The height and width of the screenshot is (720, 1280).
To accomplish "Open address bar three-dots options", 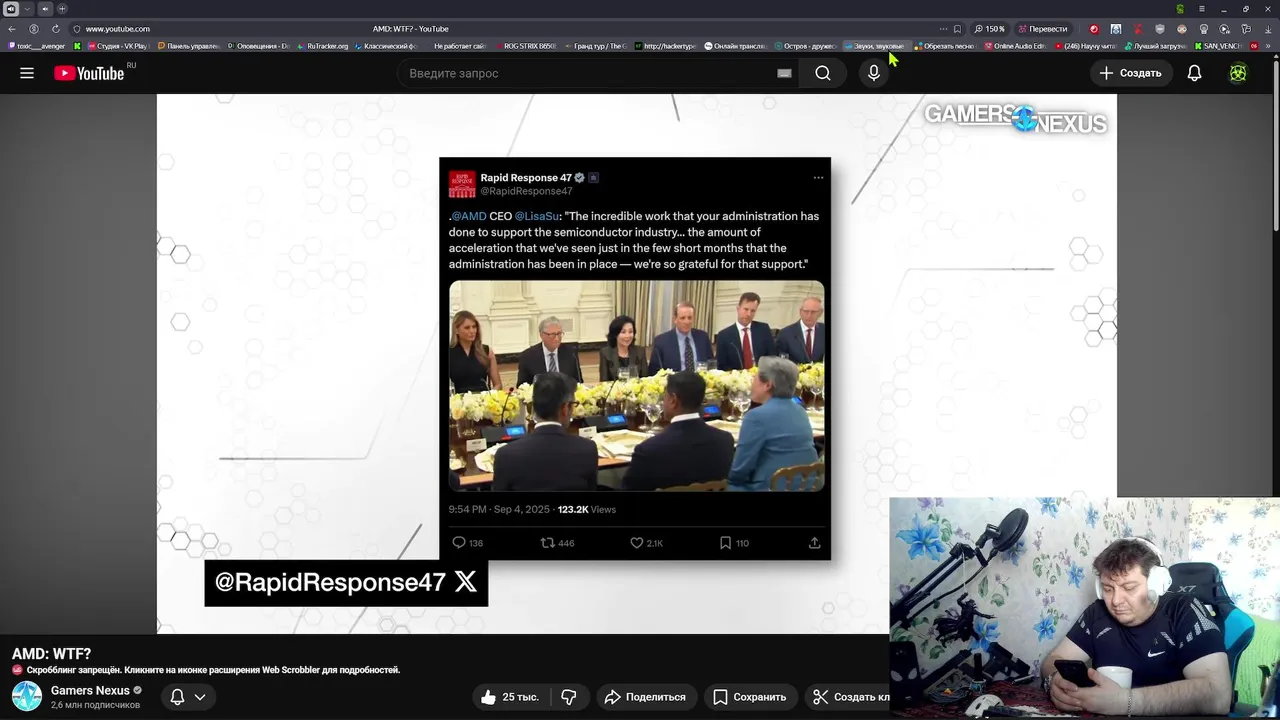I will pyautogui.click(x=942, y=29).
